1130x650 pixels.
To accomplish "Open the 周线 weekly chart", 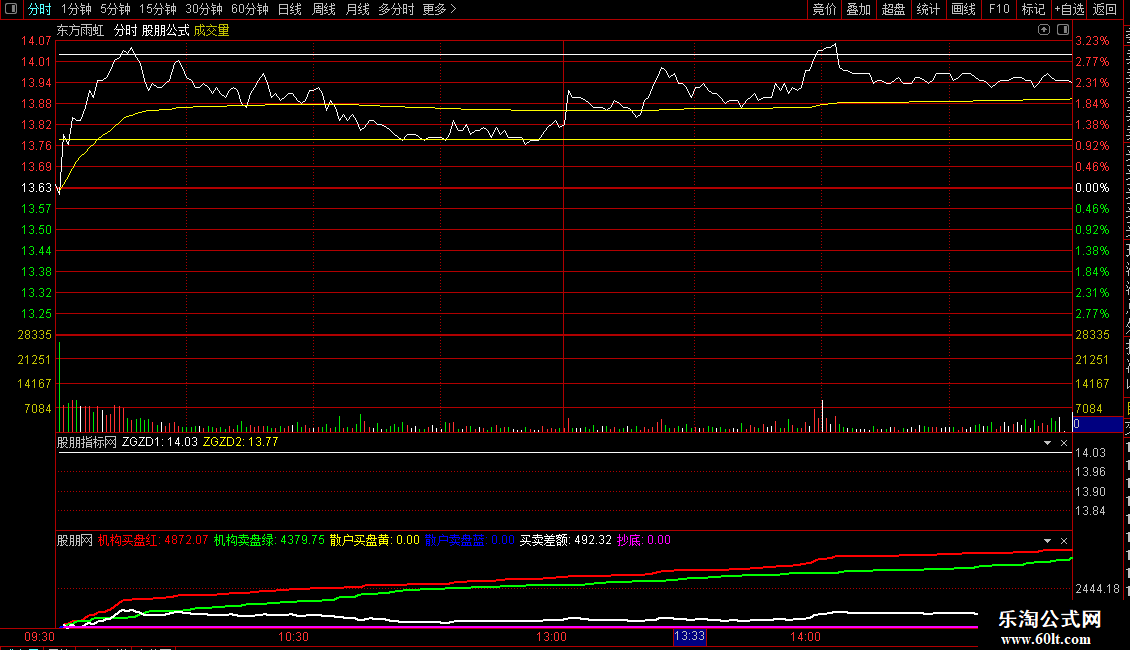I will 324,9.
